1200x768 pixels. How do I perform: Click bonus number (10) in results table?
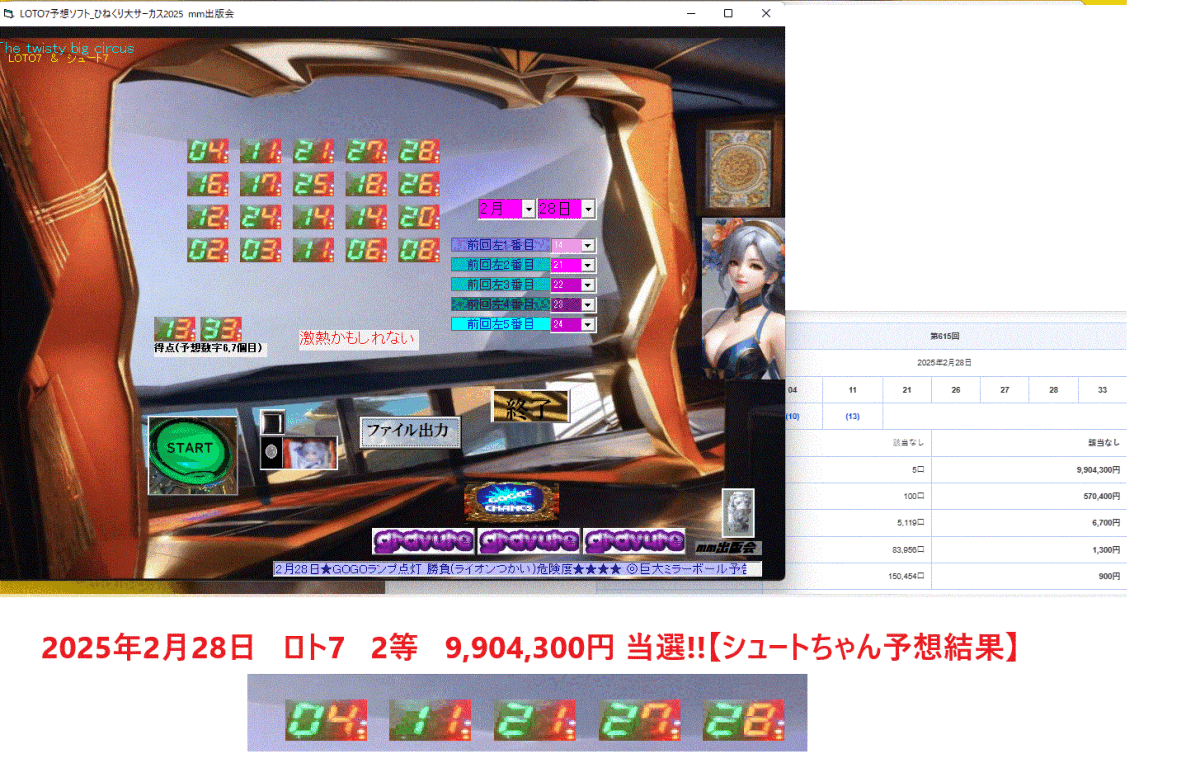792,416
